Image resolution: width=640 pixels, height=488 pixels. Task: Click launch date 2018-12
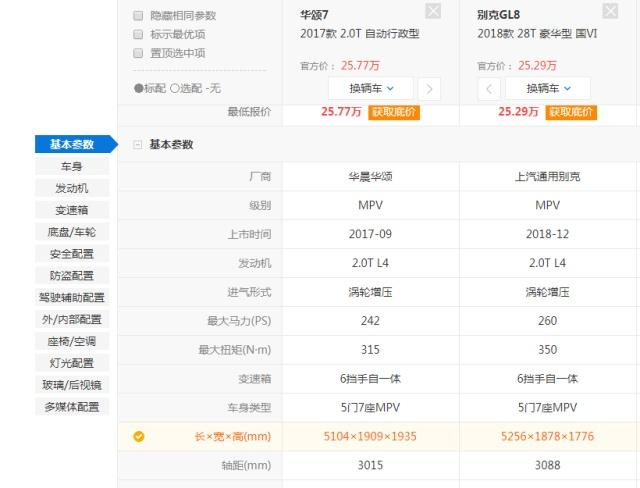[548, 234]
